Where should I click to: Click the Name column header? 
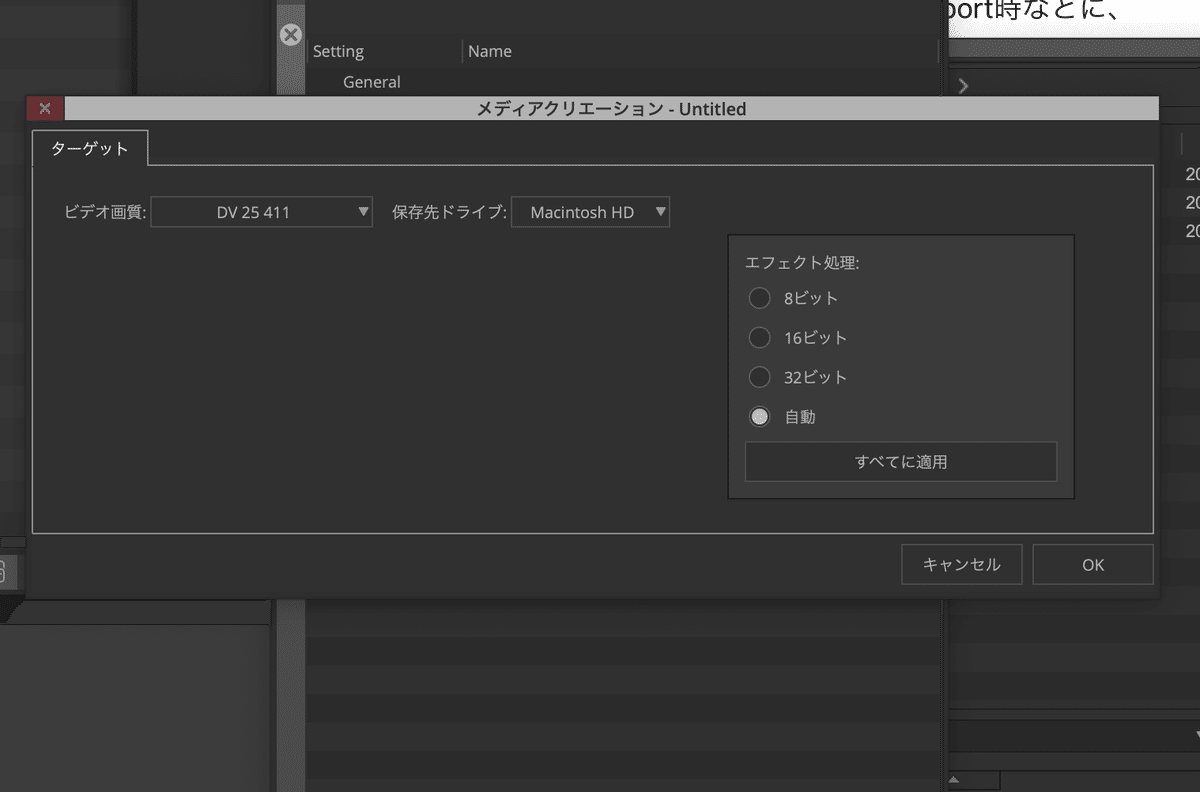(489, 50)
